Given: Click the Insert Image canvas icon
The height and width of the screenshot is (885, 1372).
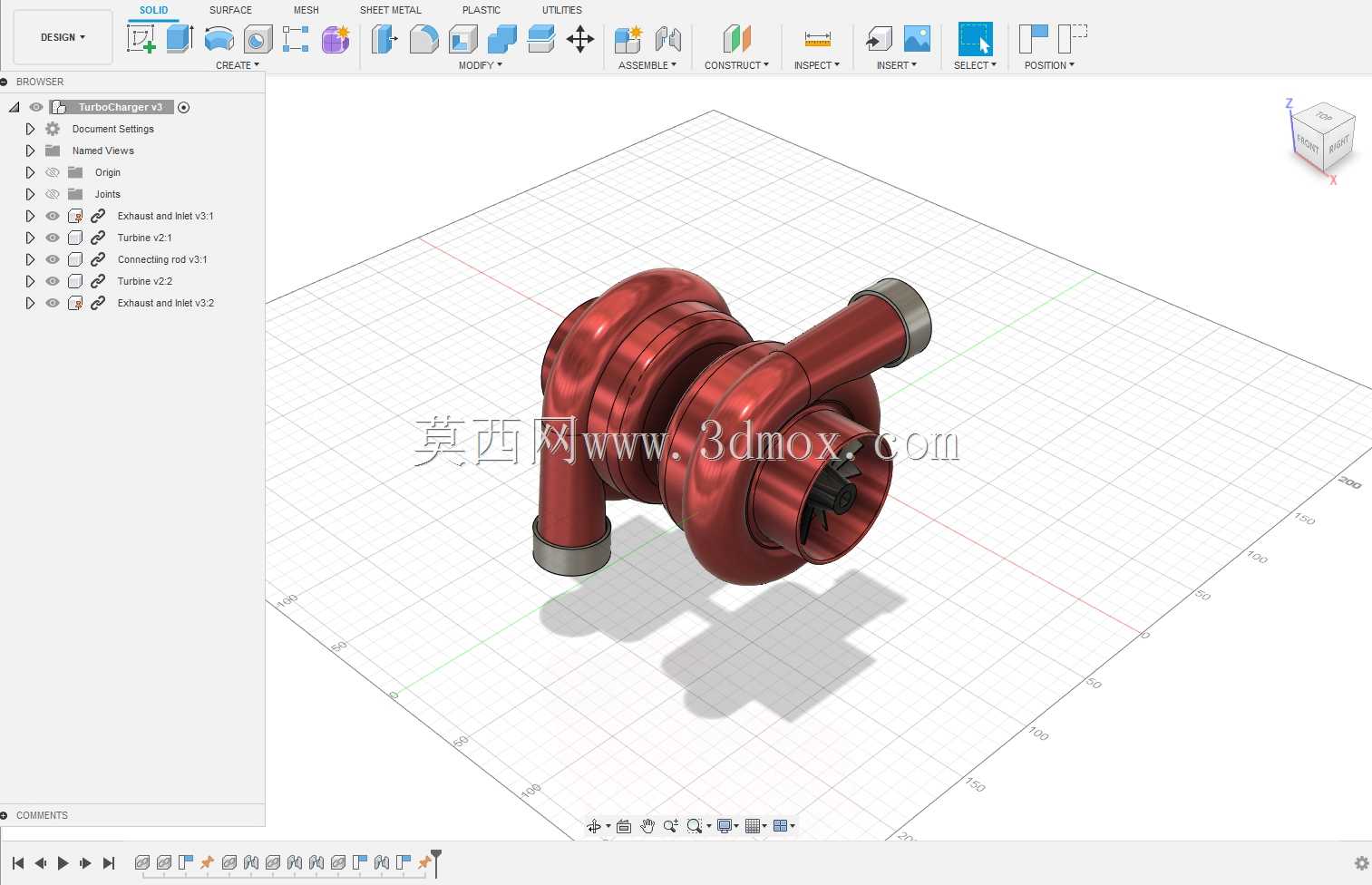Looking at the screenshot, I should coord(917,39).
